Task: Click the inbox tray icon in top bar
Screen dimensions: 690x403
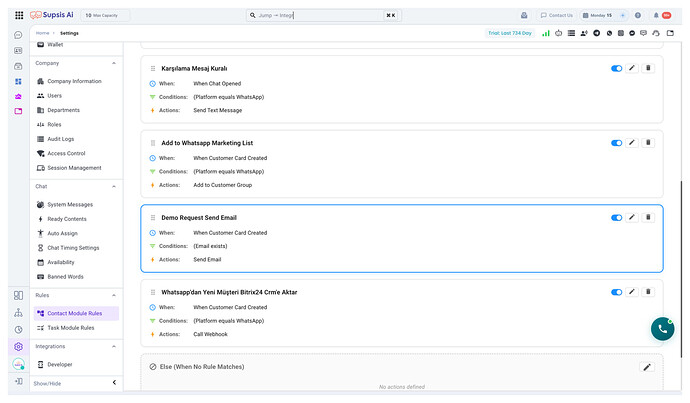Action: coord(524,15)
